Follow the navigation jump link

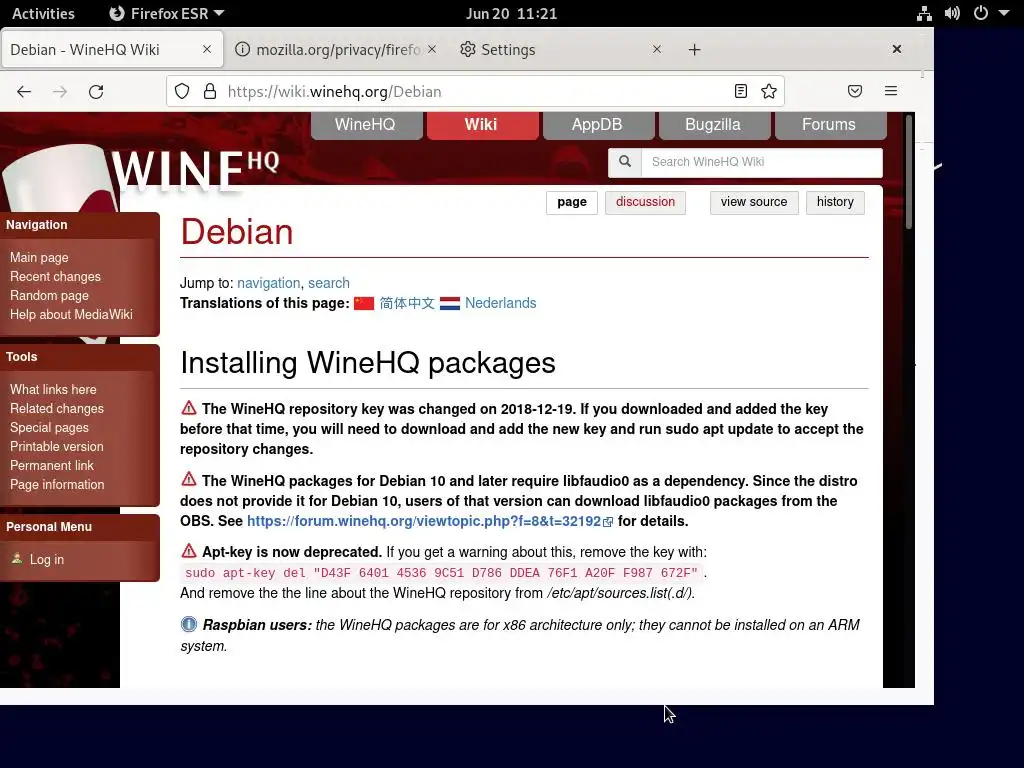click(268, 283)
